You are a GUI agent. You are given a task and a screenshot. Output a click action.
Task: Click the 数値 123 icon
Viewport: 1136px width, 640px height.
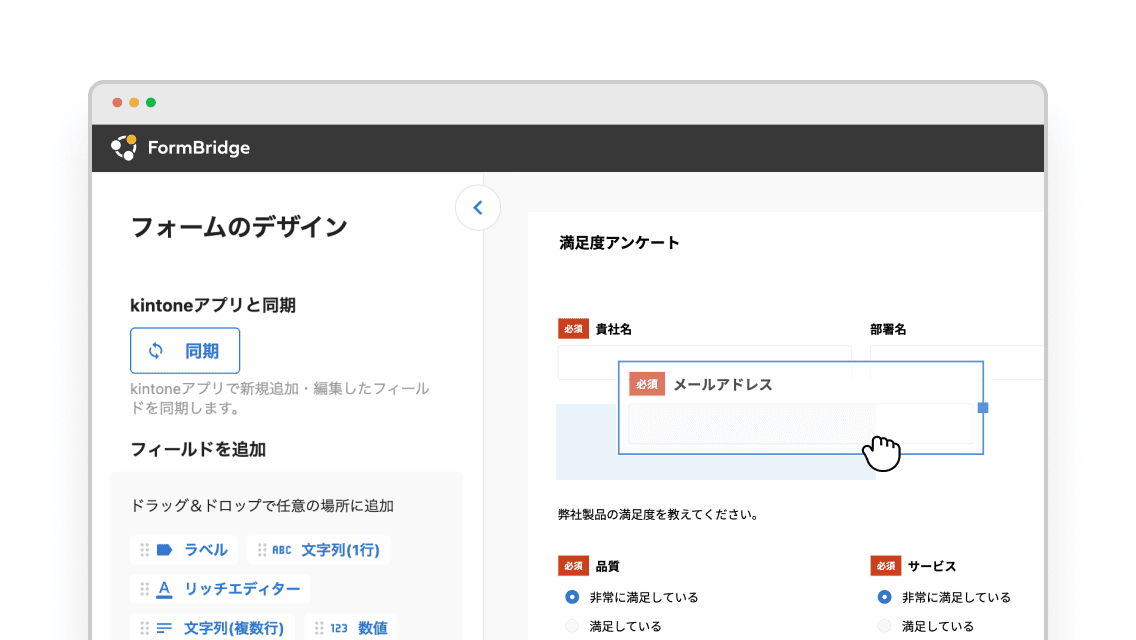(x=339, y=628)
